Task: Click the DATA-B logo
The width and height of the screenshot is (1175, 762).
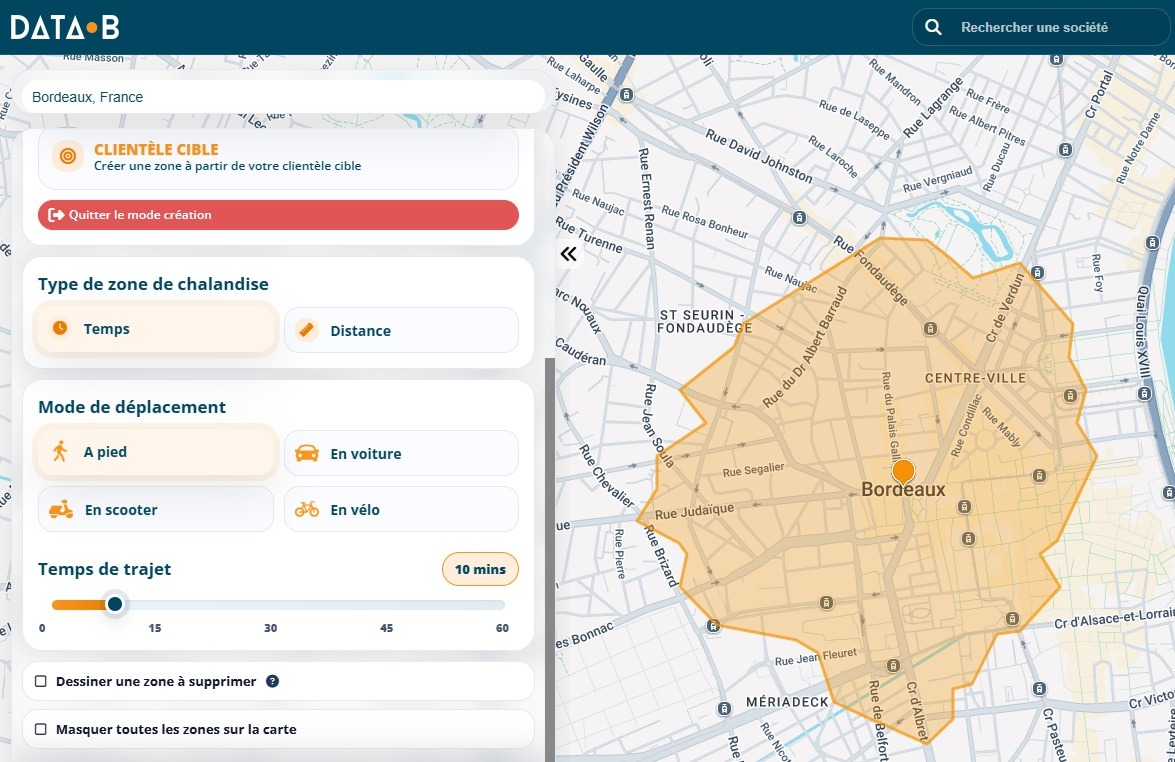Action: click(x=65, y=28)
